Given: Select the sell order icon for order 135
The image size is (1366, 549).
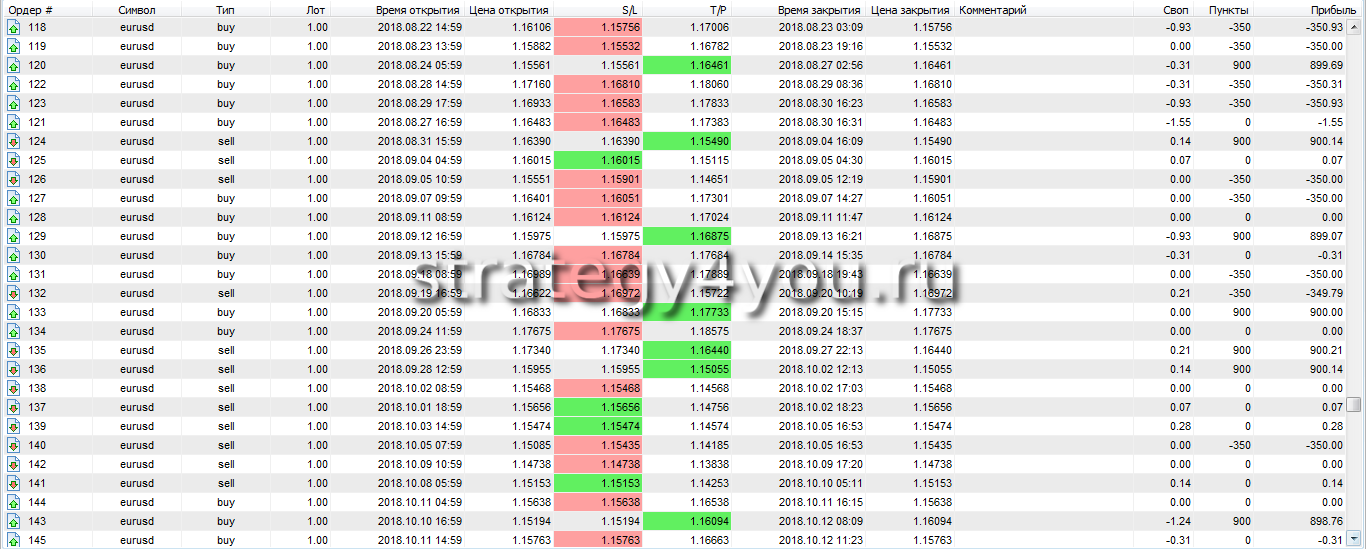Looking at the screenshot, I should (x=13, y=350).
